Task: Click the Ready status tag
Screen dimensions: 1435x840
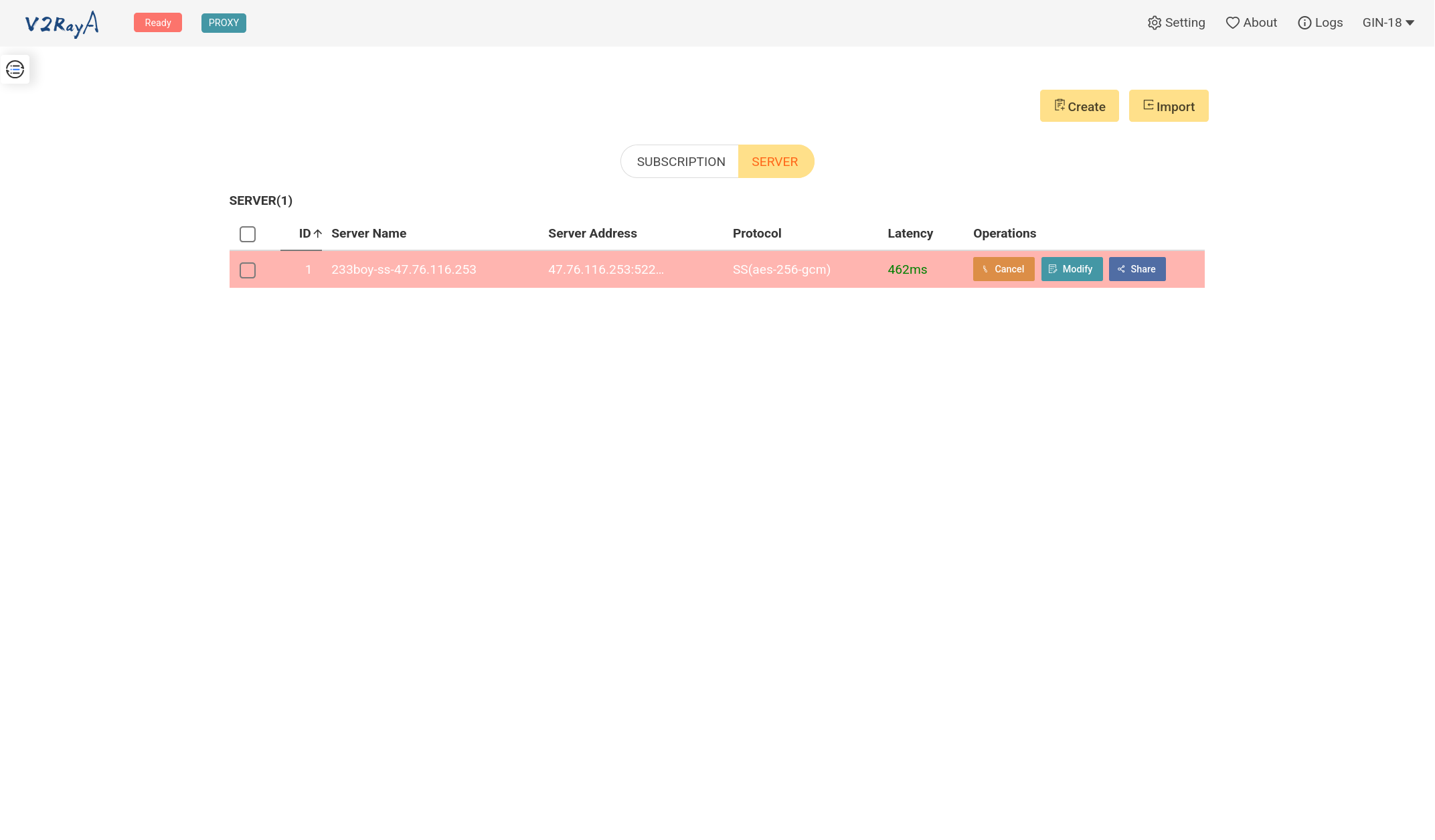Action: (158, 23)
